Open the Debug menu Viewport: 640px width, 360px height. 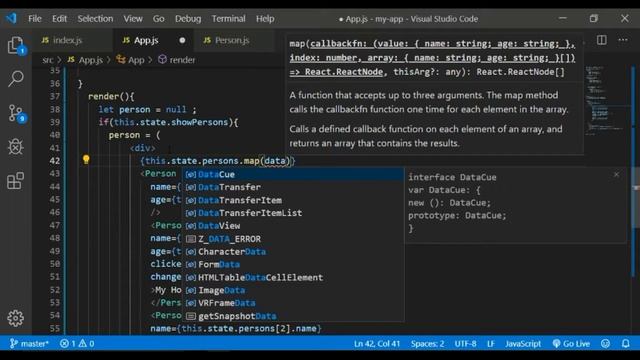coord(188,19)
